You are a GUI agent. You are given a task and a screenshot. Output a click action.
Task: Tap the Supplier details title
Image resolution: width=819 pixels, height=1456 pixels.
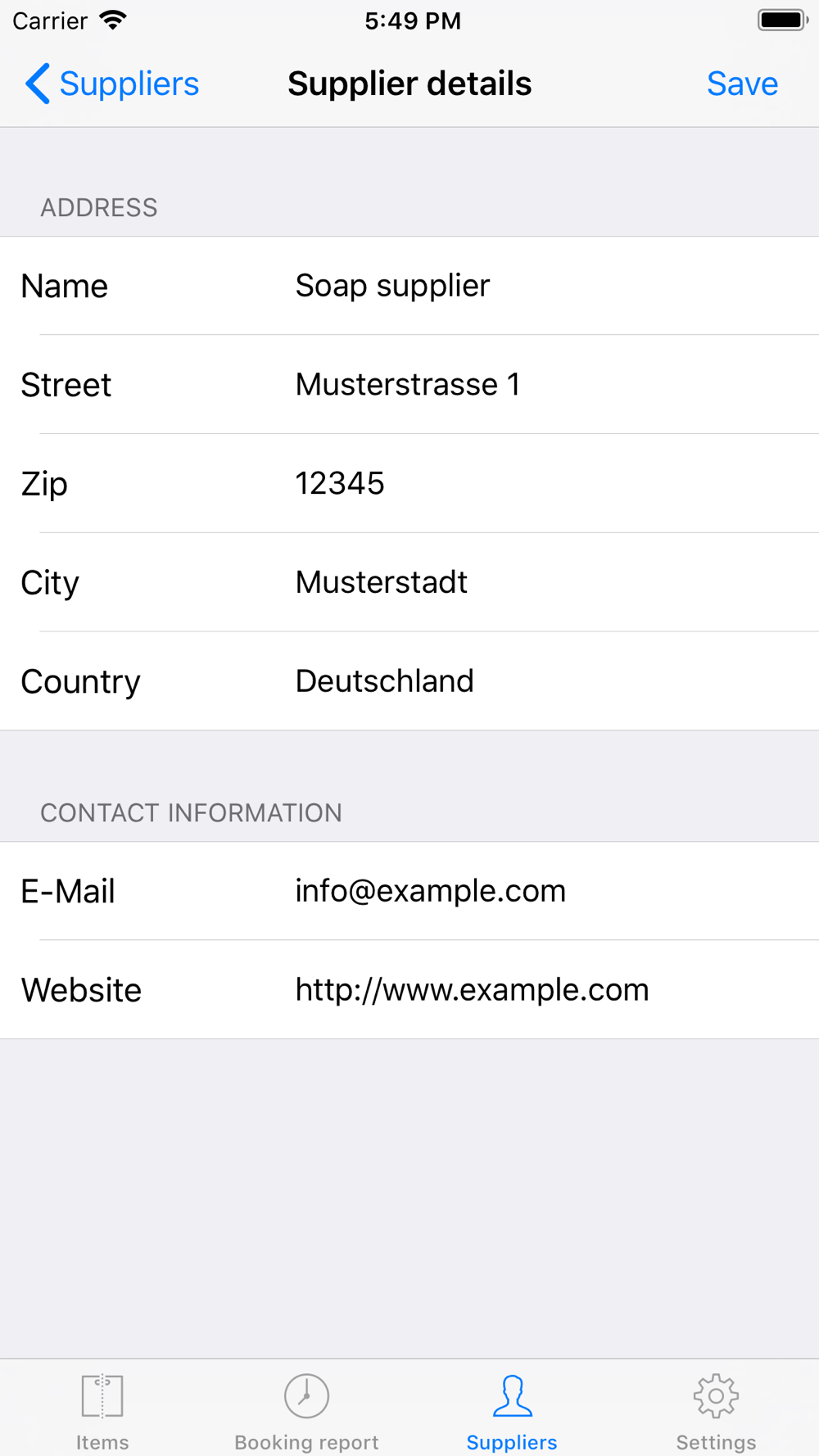point(409,84)
